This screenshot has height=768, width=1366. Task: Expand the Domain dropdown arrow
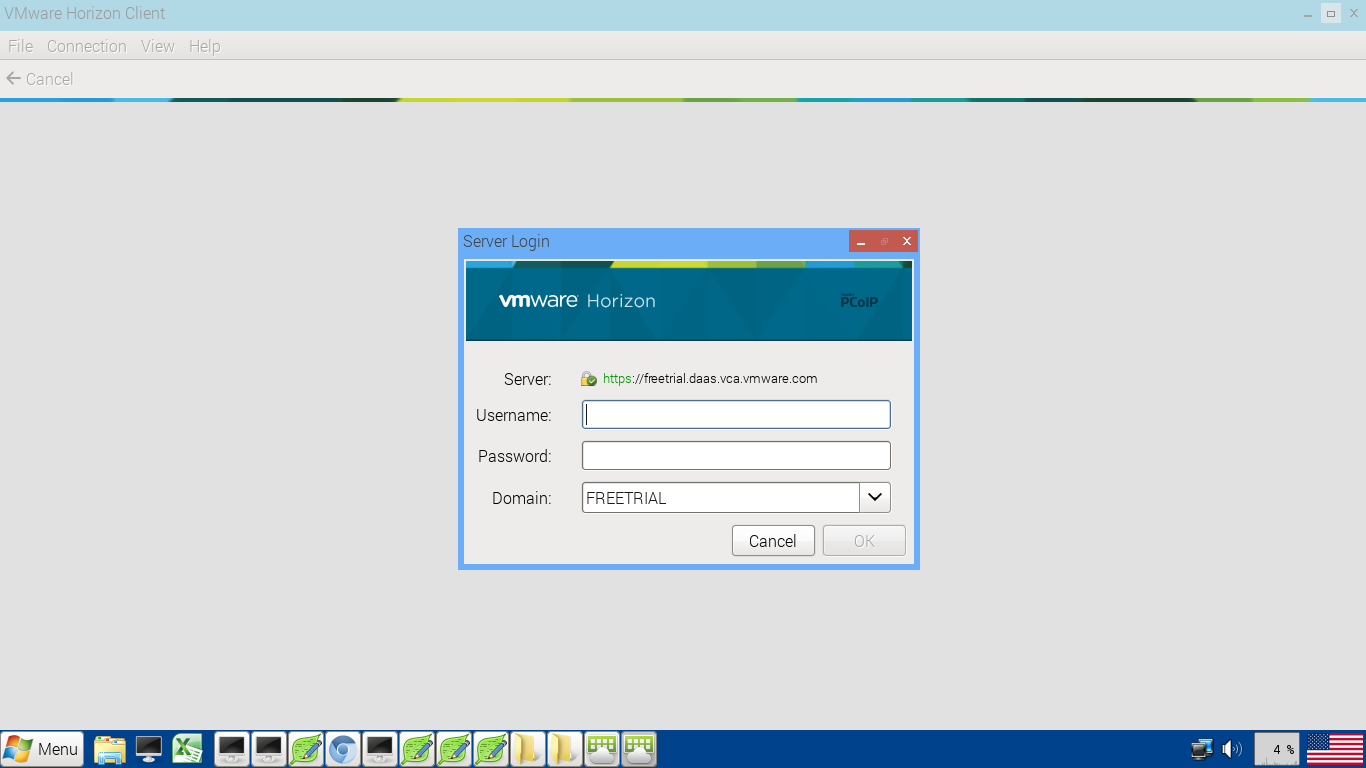coord(874,497)
